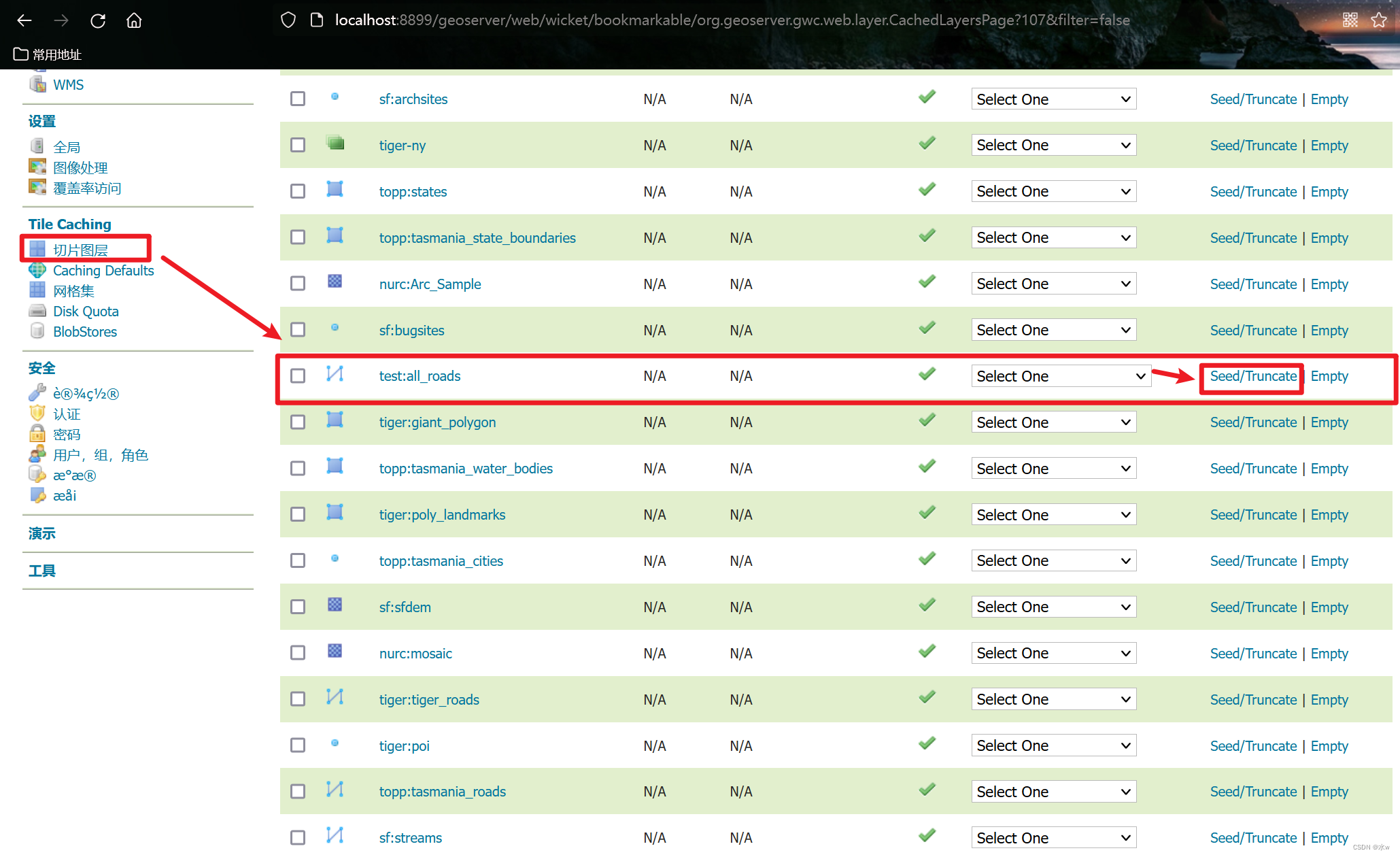Open BlobStores in Tile Caching menu
This screenshot has width=1400, height=857.
tap(85, 332)
